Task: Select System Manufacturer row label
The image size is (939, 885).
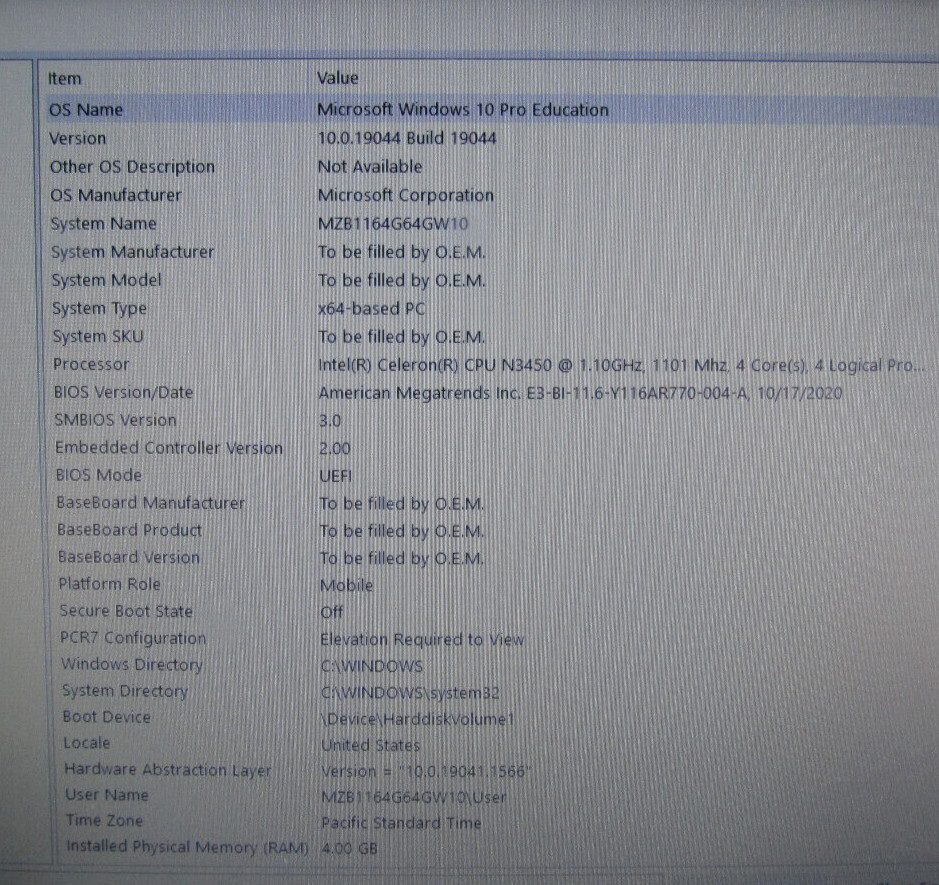Action: 132,252
